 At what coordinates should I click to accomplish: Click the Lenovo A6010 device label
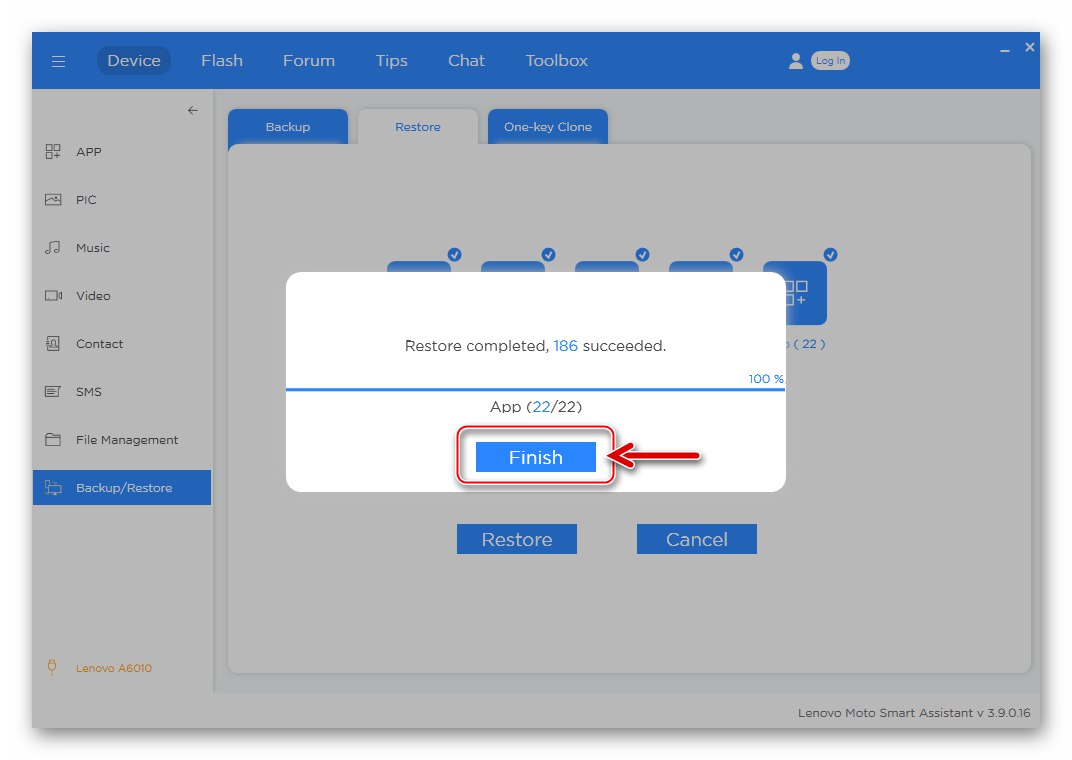[113, 668]
